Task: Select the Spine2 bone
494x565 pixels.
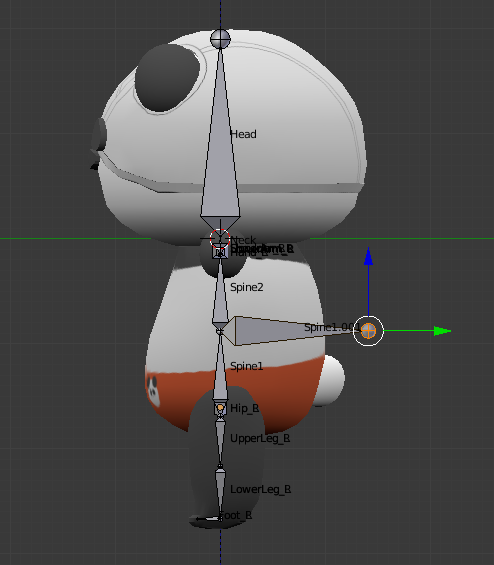Action: click(x=220, y=292)
